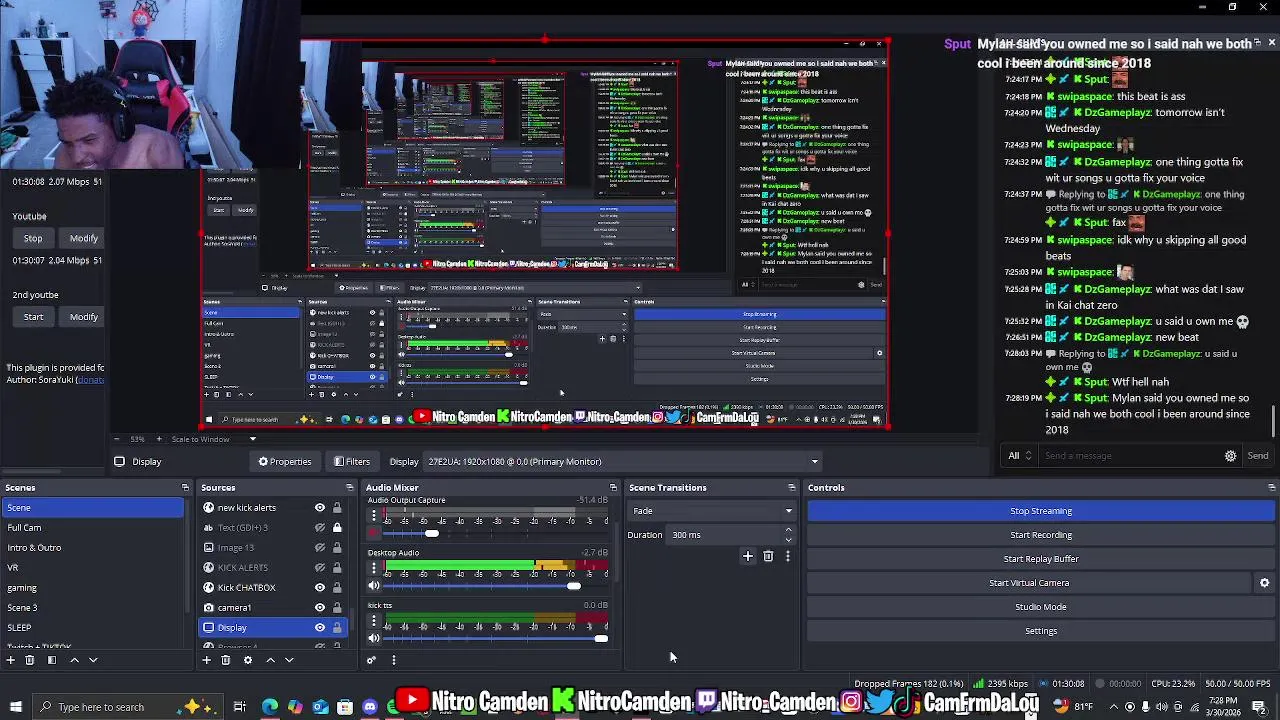The width and height of the screenshot is (1280, 720).
Task: Hide the Kick CHATBOX source
Action: 320,588
